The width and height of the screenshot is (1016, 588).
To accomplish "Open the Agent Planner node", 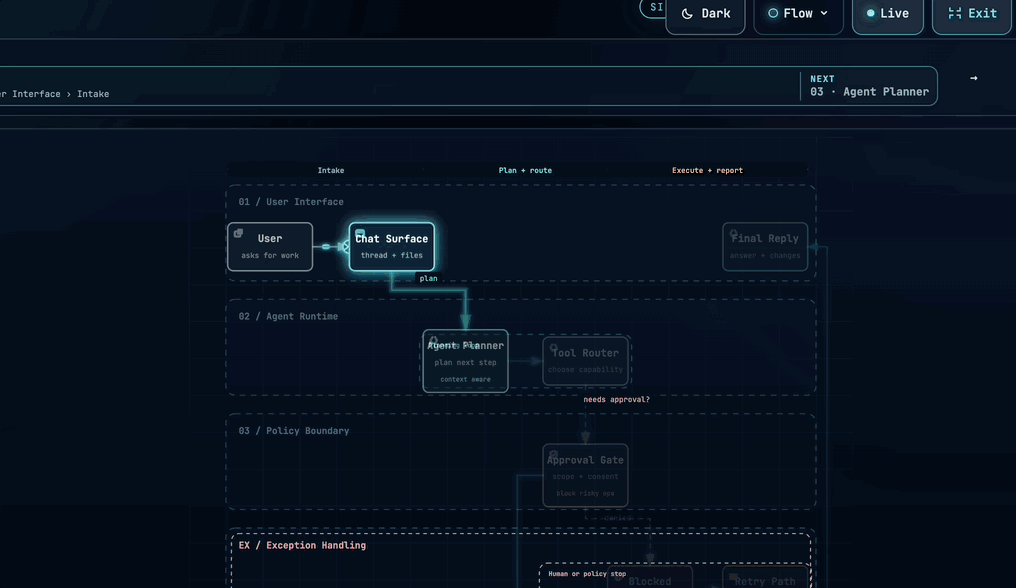I will click(465, 361).
